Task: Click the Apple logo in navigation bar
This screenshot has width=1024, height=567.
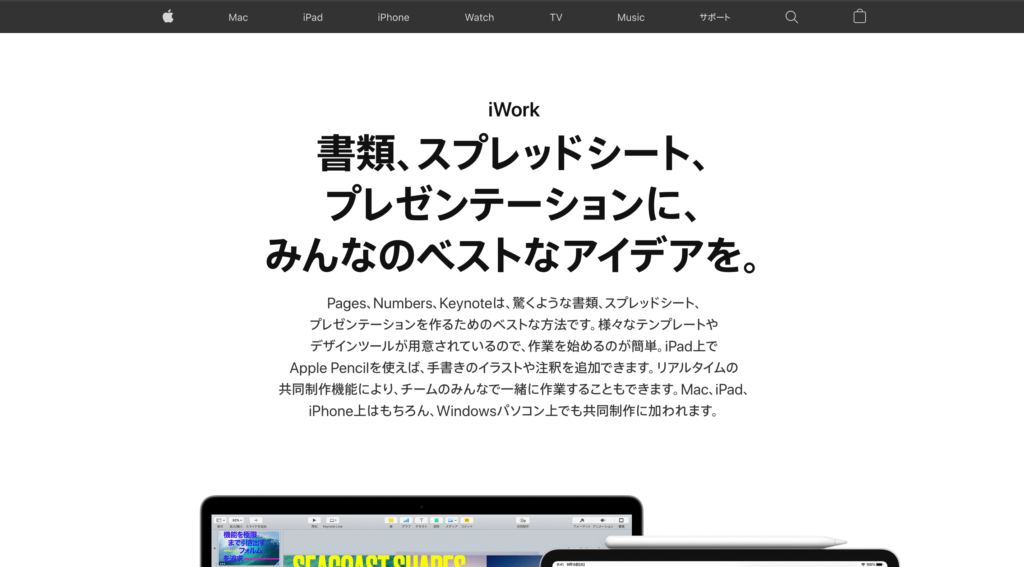Action: pos(168,16)
